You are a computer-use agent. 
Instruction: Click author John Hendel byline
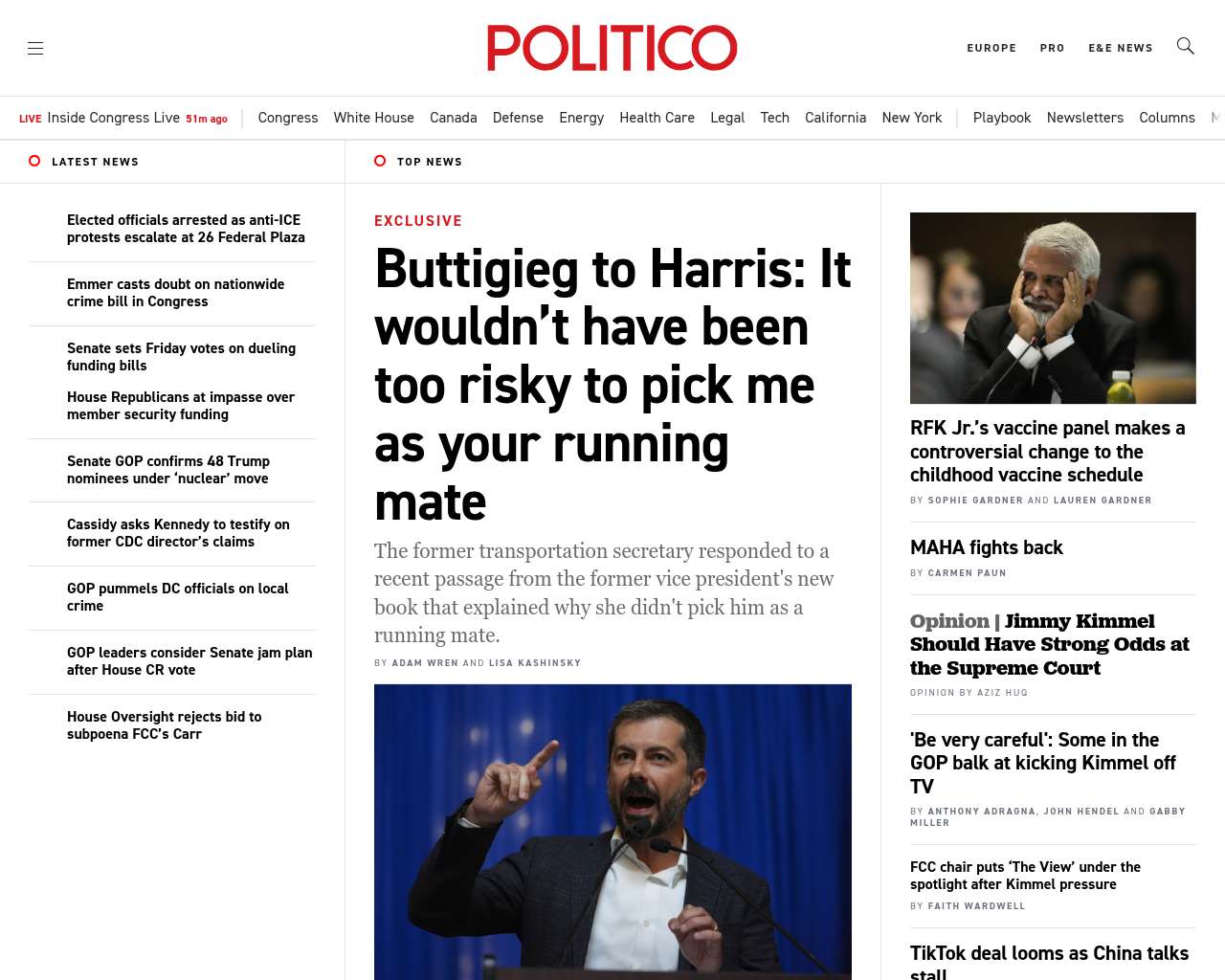click(x=1080, y=812)
